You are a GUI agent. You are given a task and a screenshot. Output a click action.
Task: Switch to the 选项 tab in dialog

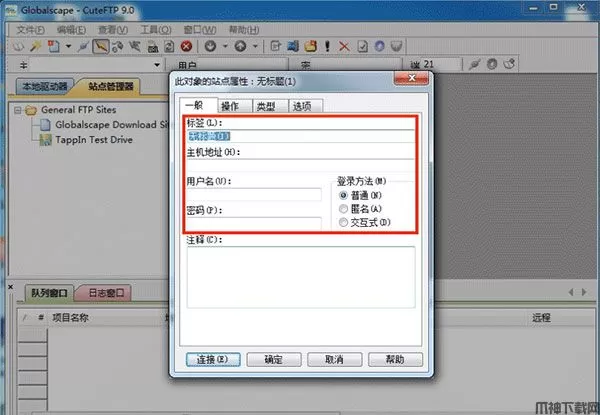tap(305, 106)
